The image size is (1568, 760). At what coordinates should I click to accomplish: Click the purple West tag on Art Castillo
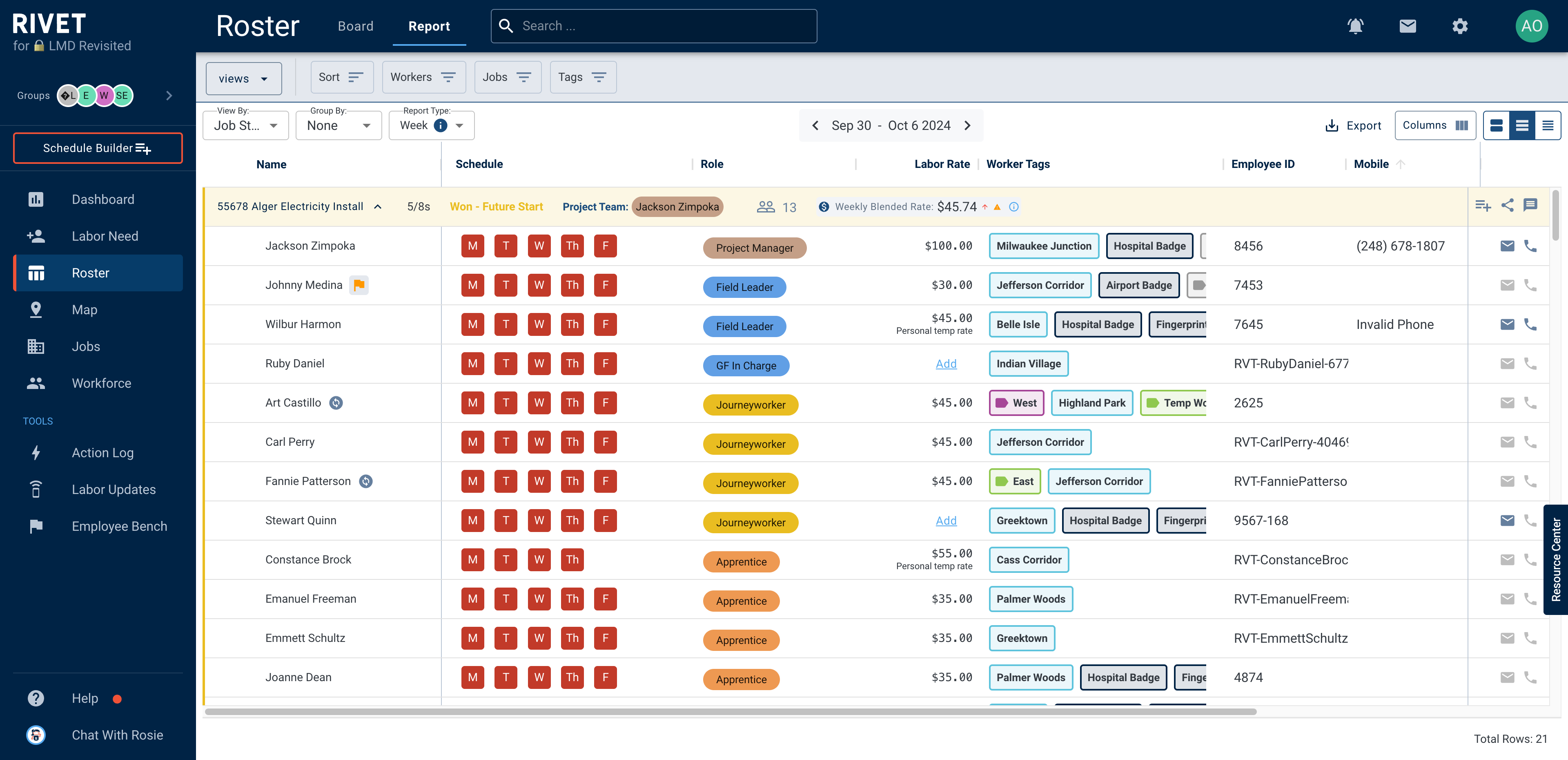[1016, 403]
